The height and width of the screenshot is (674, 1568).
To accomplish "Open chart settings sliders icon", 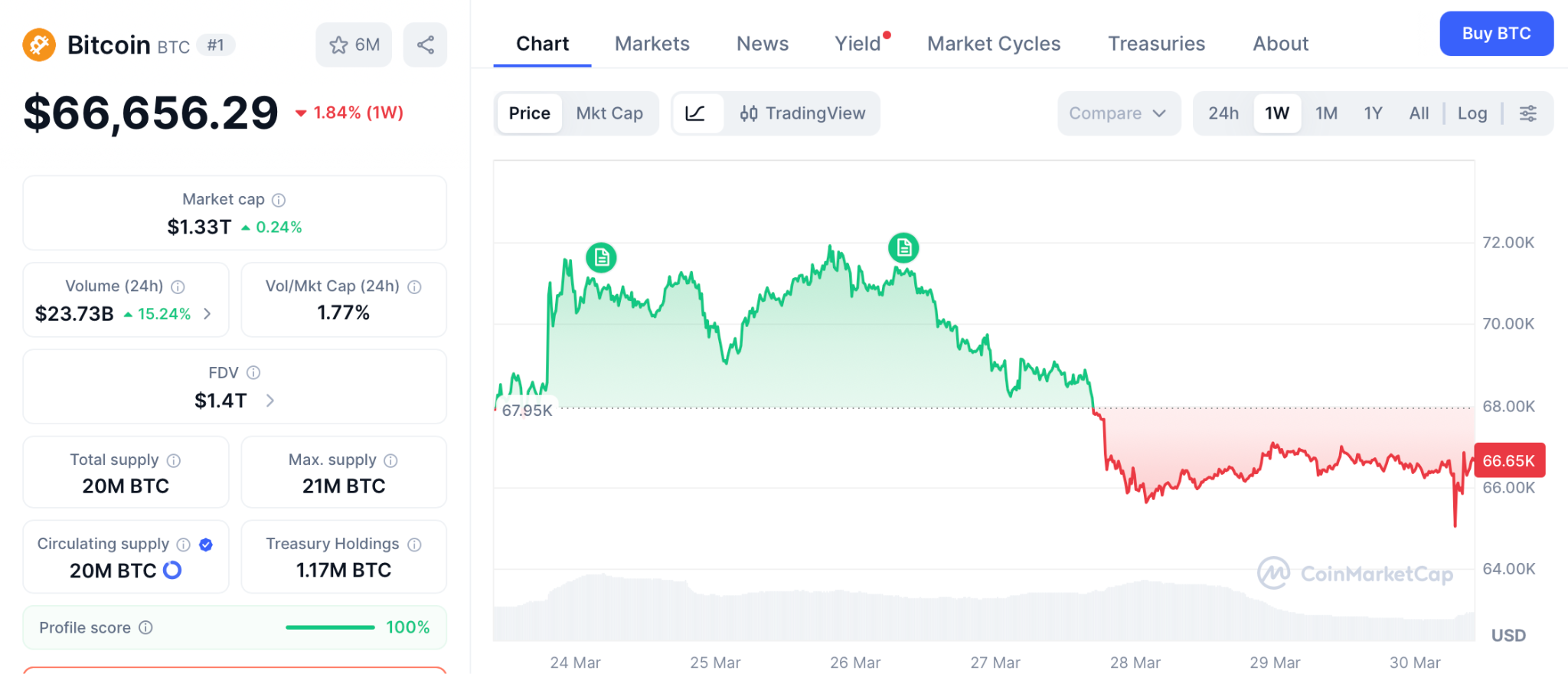I will tap(1527, 113).
